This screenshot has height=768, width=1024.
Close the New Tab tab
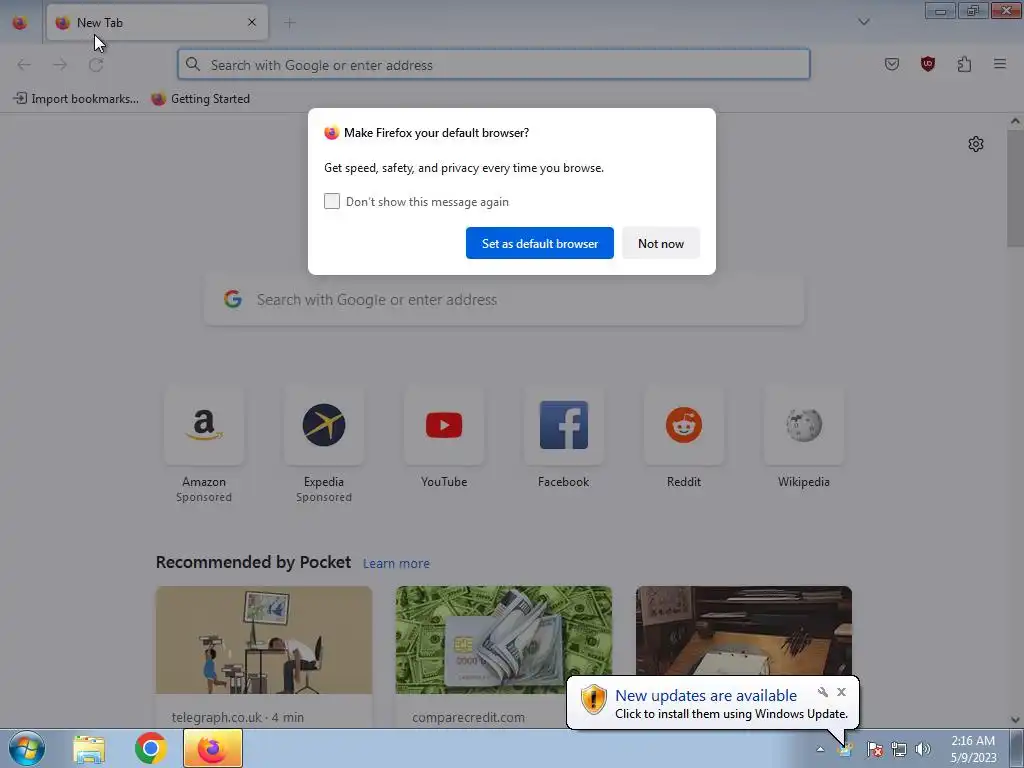click(252, 23)
